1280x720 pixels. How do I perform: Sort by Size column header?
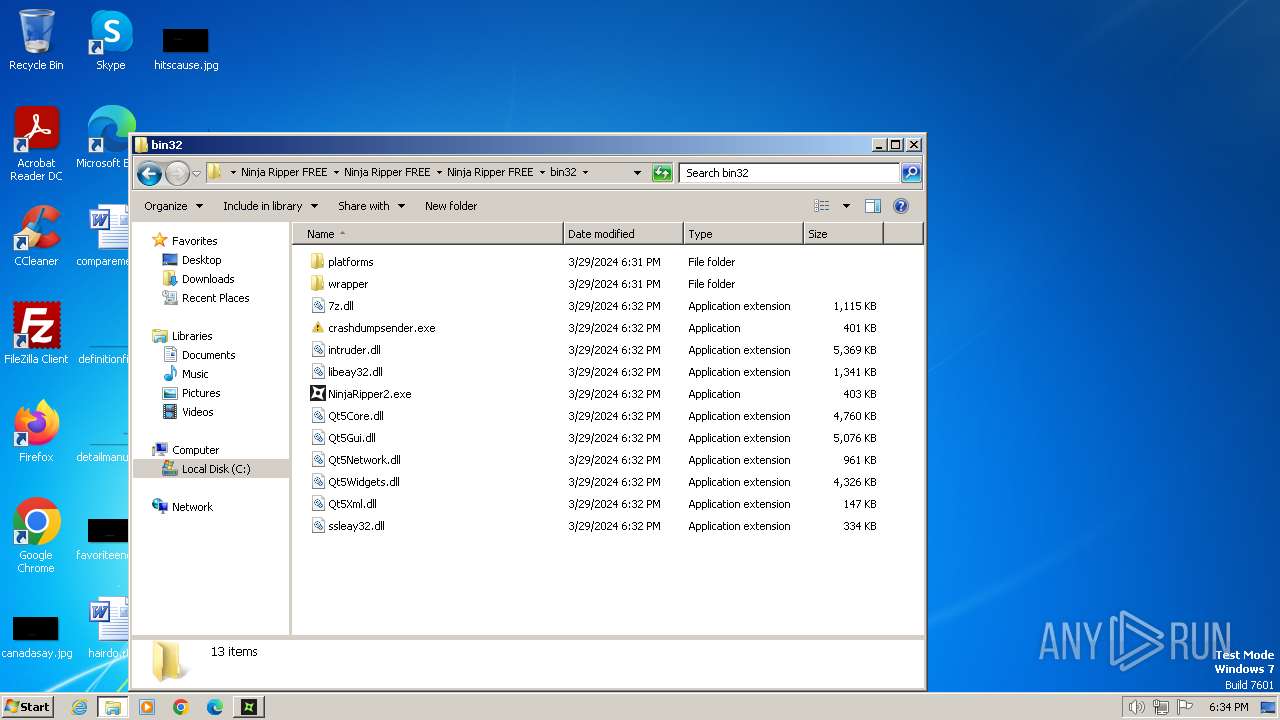pos(843,234)
